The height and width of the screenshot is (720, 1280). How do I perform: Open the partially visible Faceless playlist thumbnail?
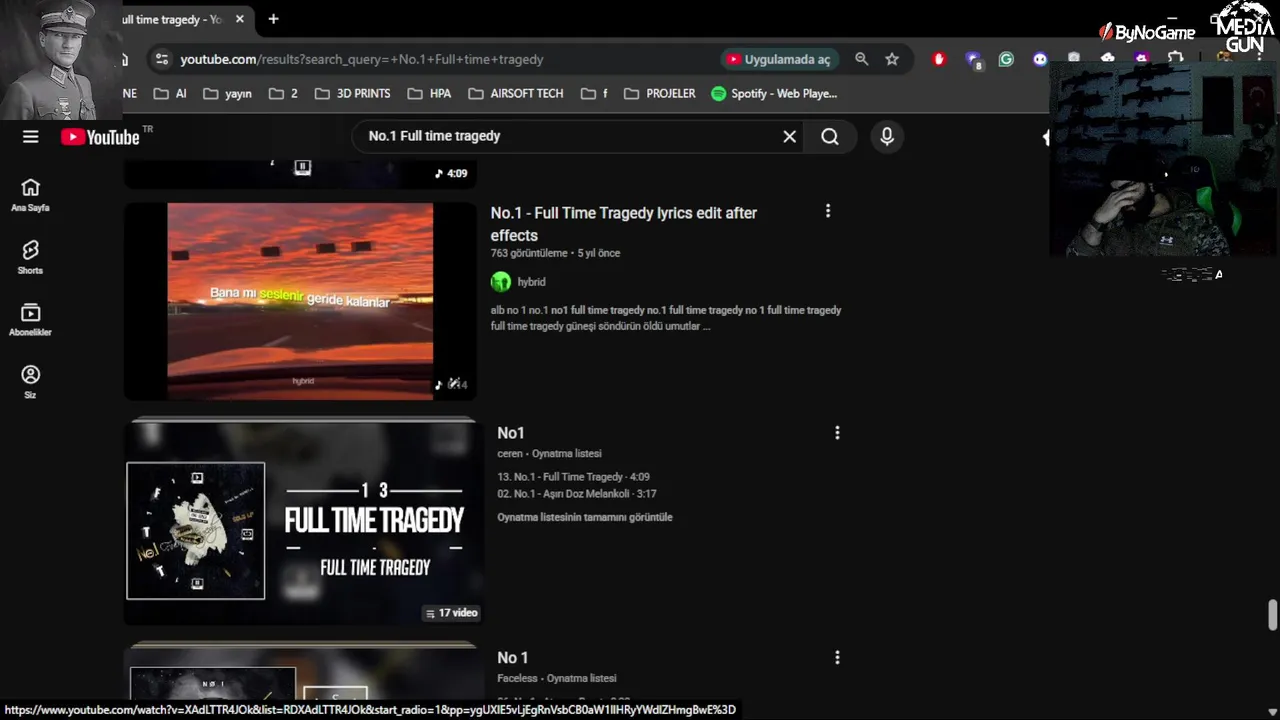click(303, 673)
